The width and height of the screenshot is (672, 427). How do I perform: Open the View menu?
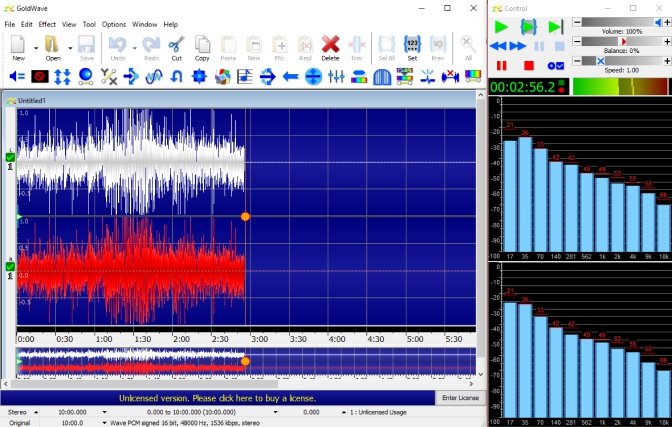pyautogui.click(x=69, y=24)
